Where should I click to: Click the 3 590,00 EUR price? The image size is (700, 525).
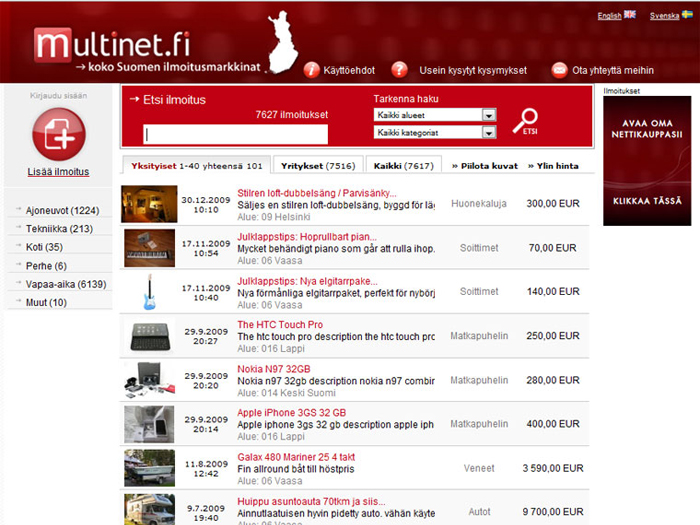click(x=553, y=468)
